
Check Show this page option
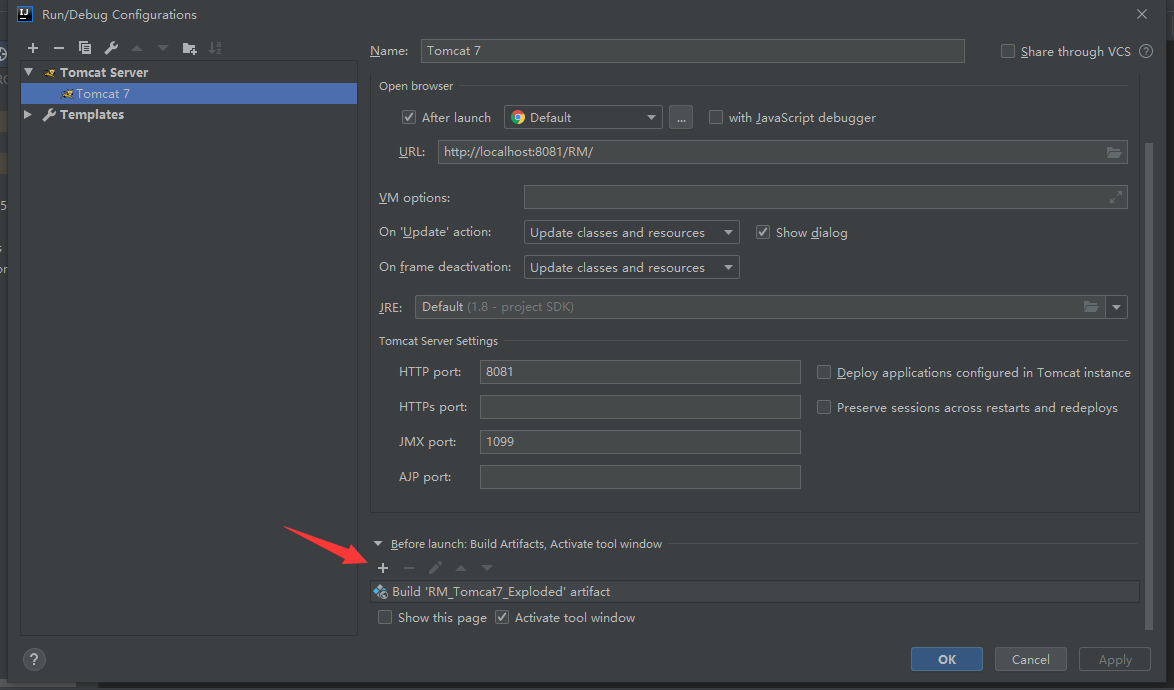385,617
